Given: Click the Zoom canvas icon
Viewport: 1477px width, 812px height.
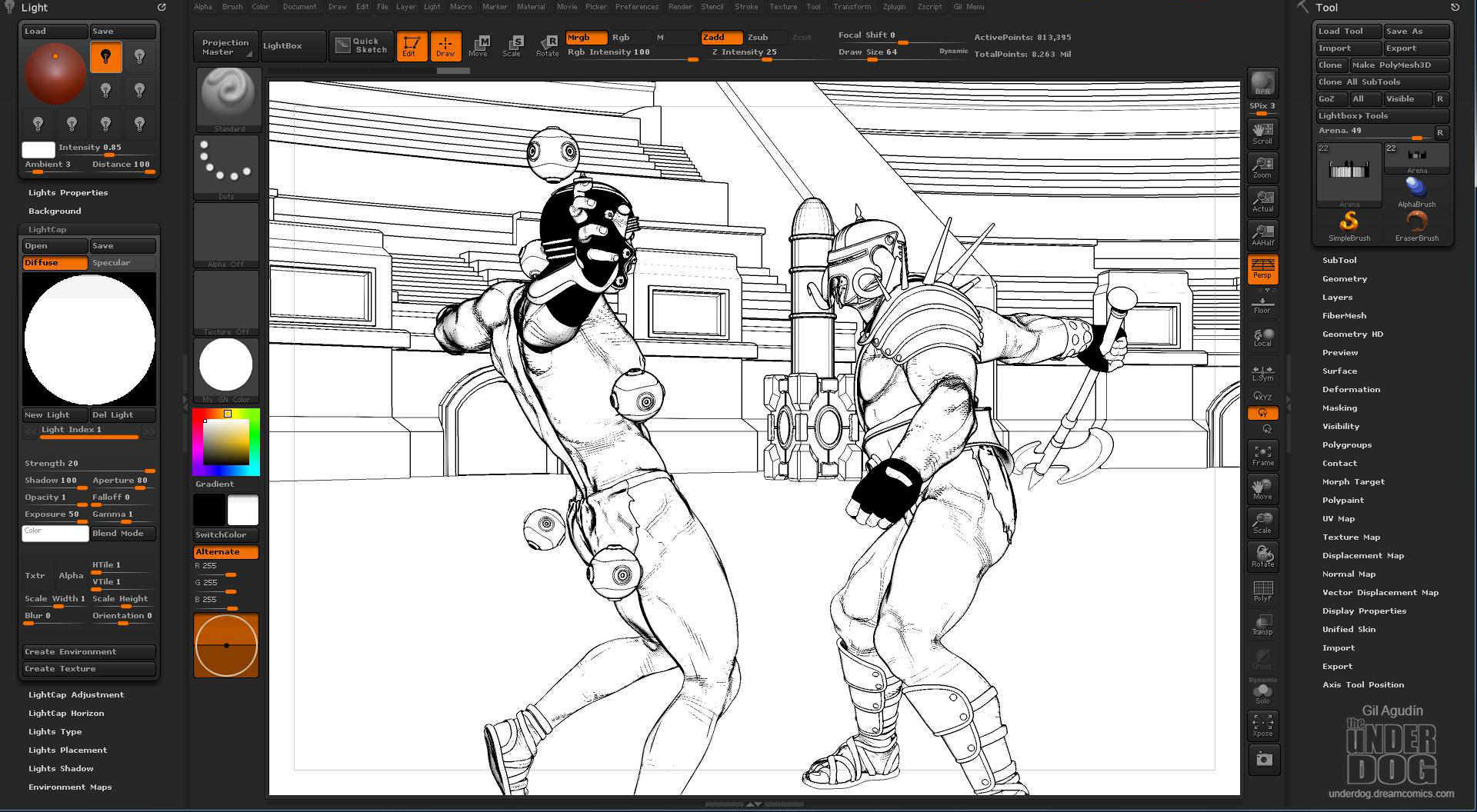Looking at the screenshot, I should click(x=1262, y=168).
